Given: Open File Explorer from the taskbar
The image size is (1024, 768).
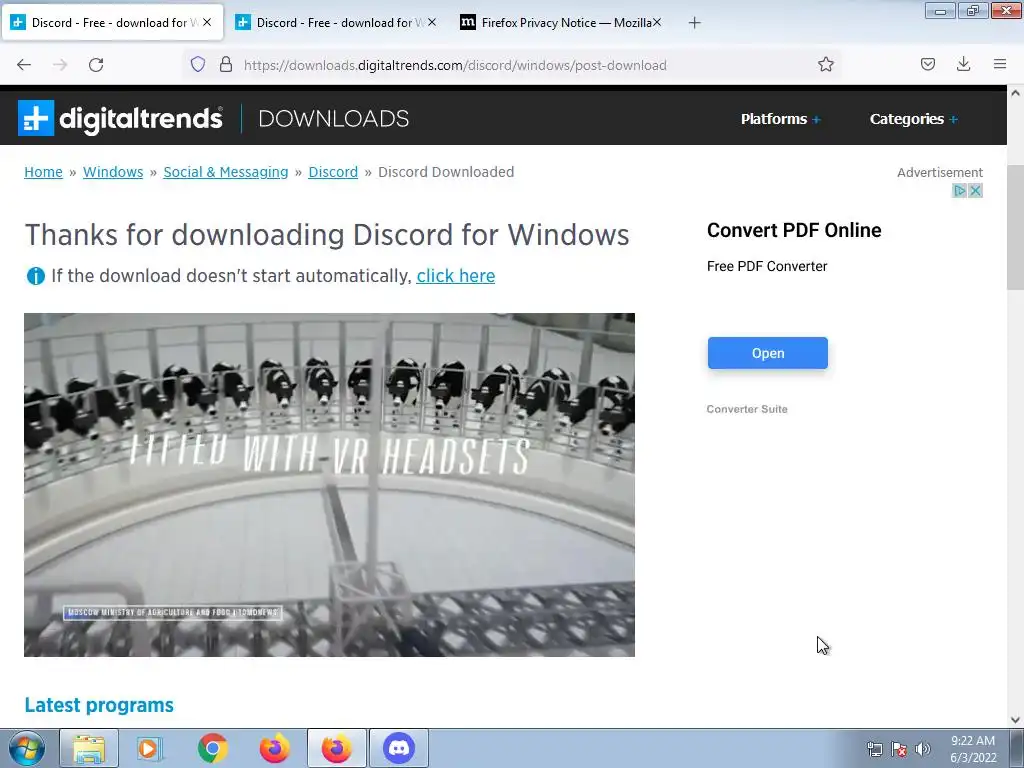Looking at the screenshot, I should point(89,748).
